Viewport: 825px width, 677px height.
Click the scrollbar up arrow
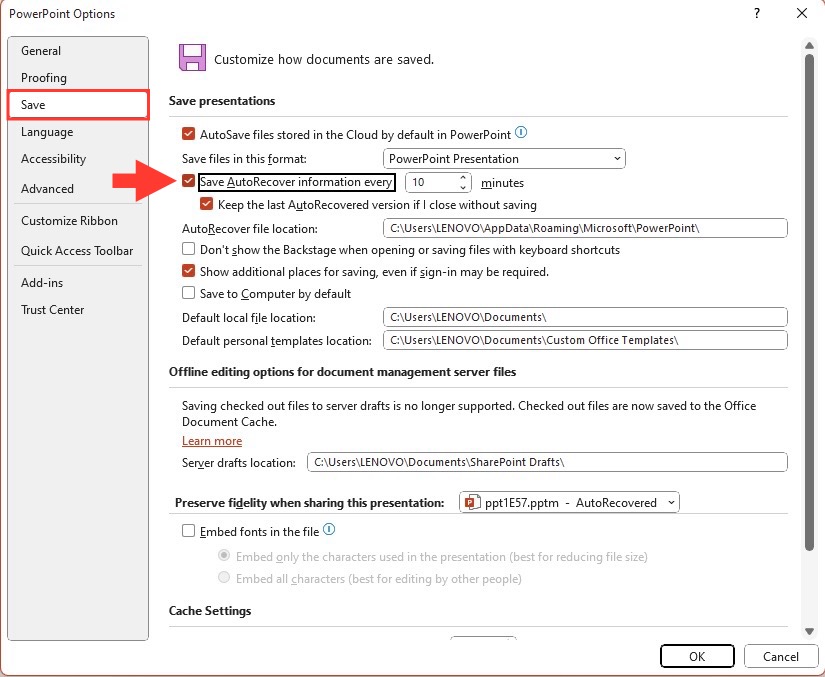tap(809, 46)
